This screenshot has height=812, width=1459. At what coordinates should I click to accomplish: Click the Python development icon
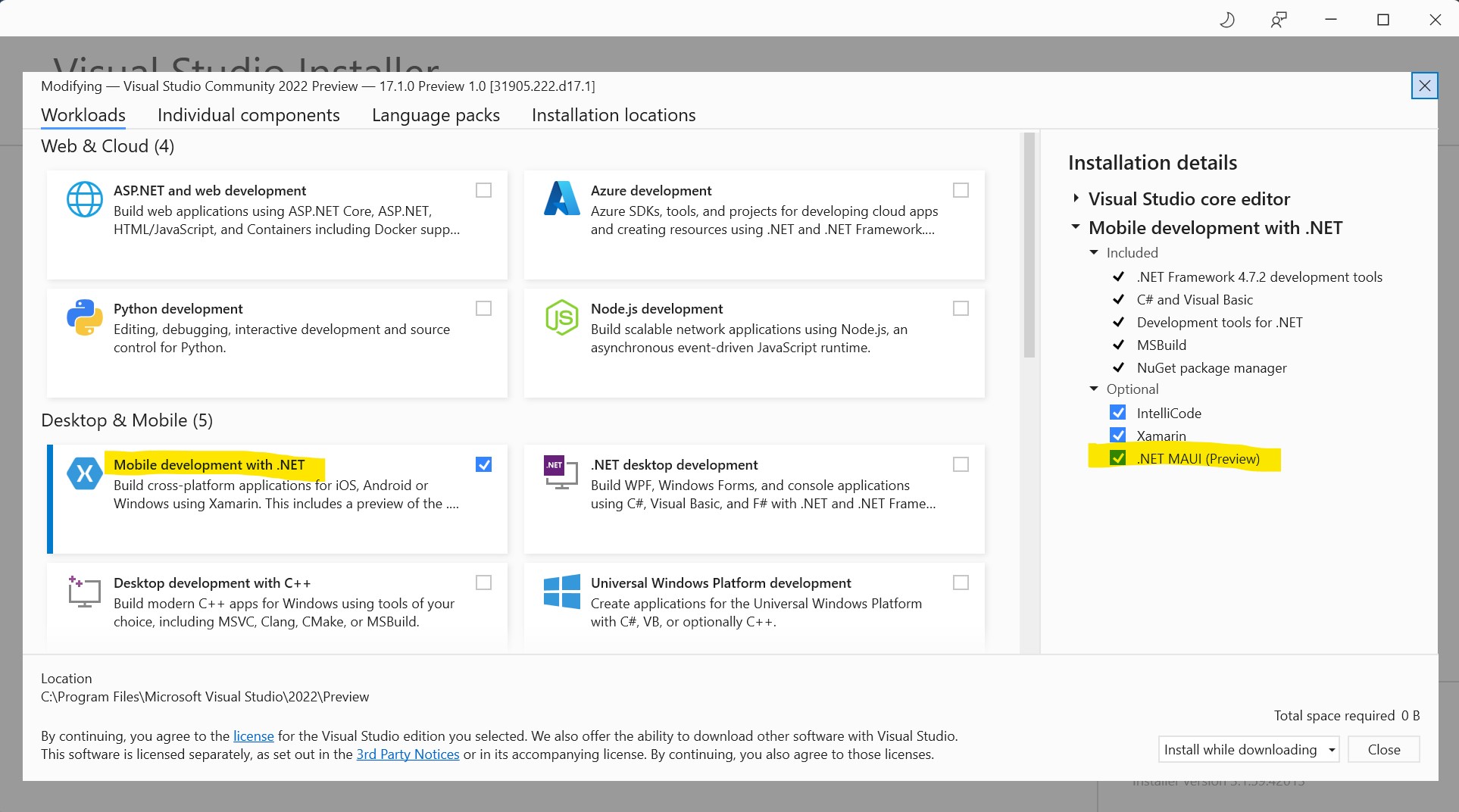(85, 317)
